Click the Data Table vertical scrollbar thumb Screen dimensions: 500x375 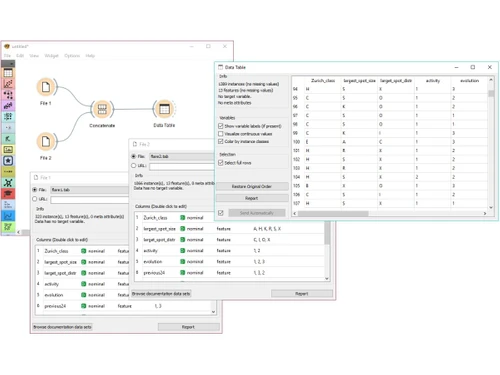click(x=491, y=93)
